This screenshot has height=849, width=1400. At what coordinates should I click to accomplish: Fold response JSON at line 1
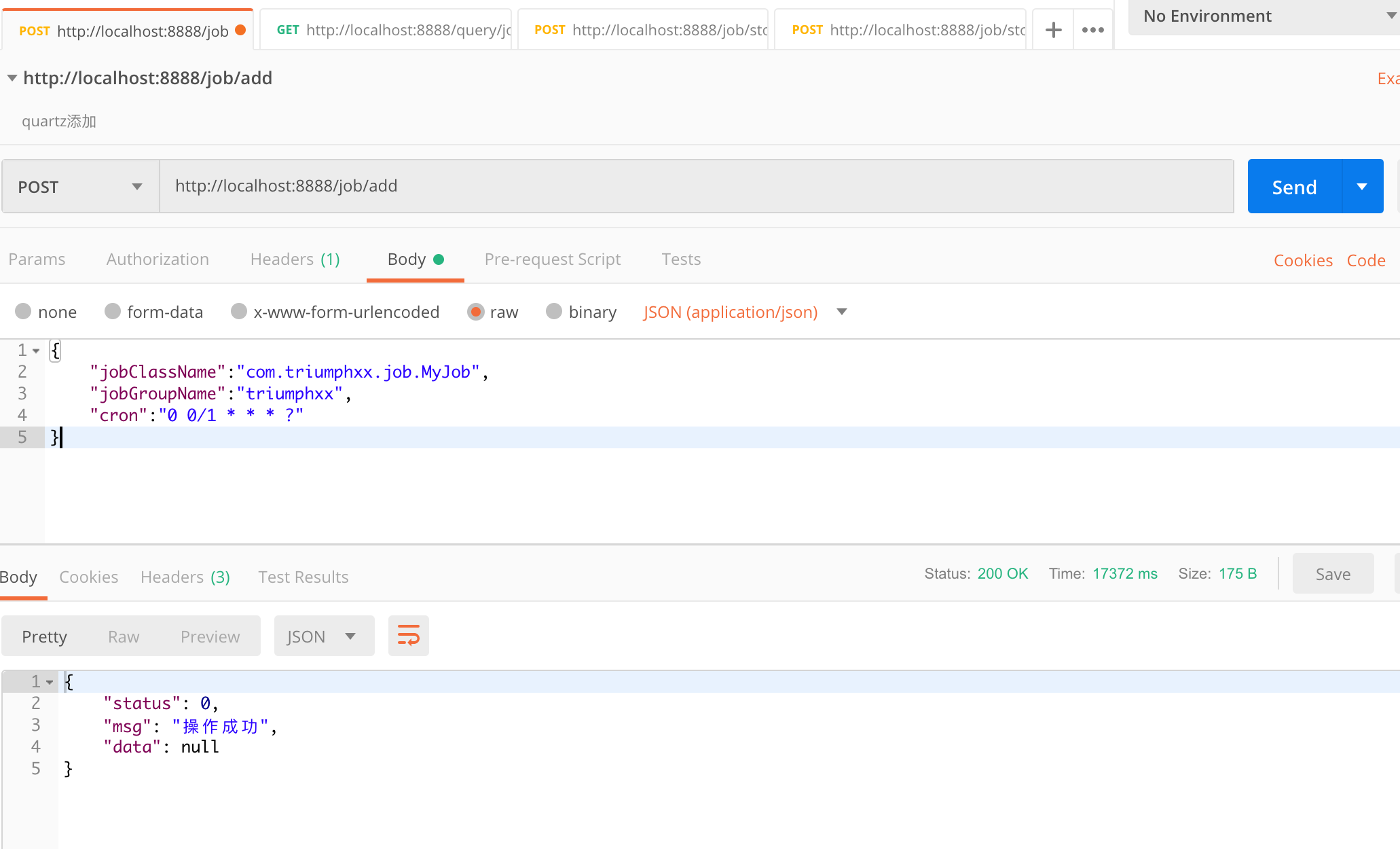pos(50,682)
